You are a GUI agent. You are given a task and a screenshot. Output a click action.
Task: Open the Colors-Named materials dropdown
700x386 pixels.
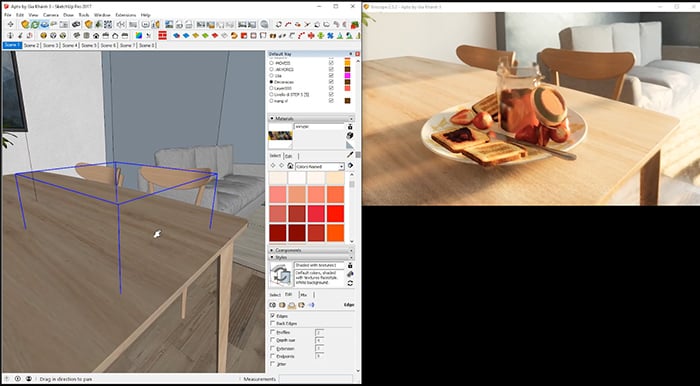click(x=320, y=166)
